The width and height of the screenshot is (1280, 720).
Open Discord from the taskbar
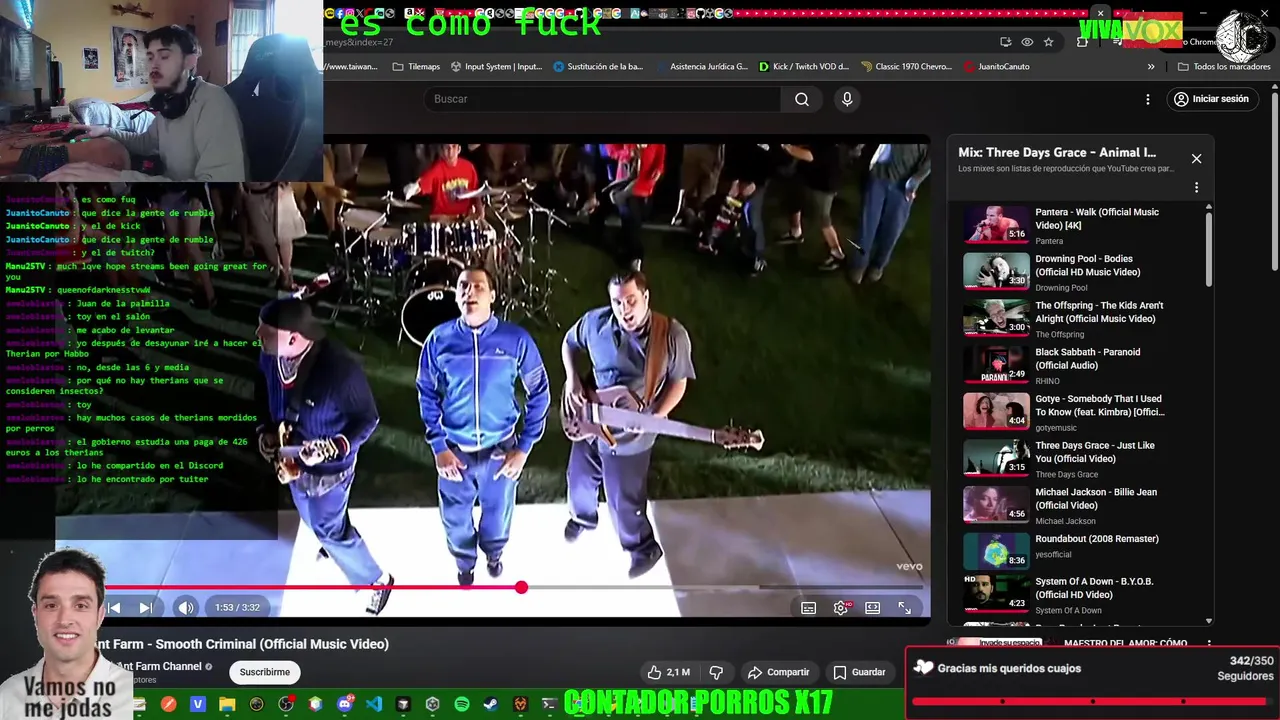pyautogui.click(x=345, y=705)
